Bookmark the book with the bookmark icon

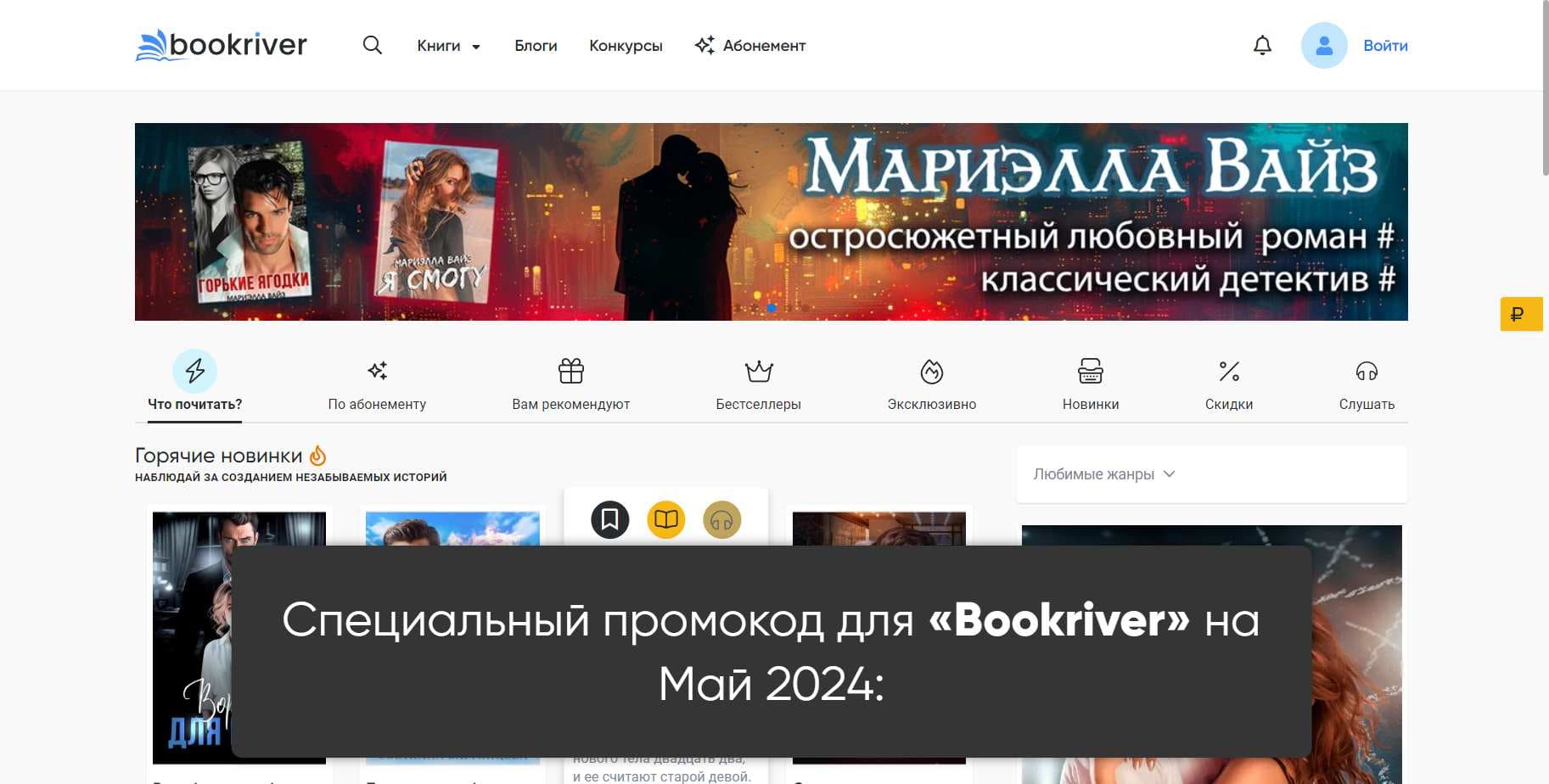click(609, 519)
